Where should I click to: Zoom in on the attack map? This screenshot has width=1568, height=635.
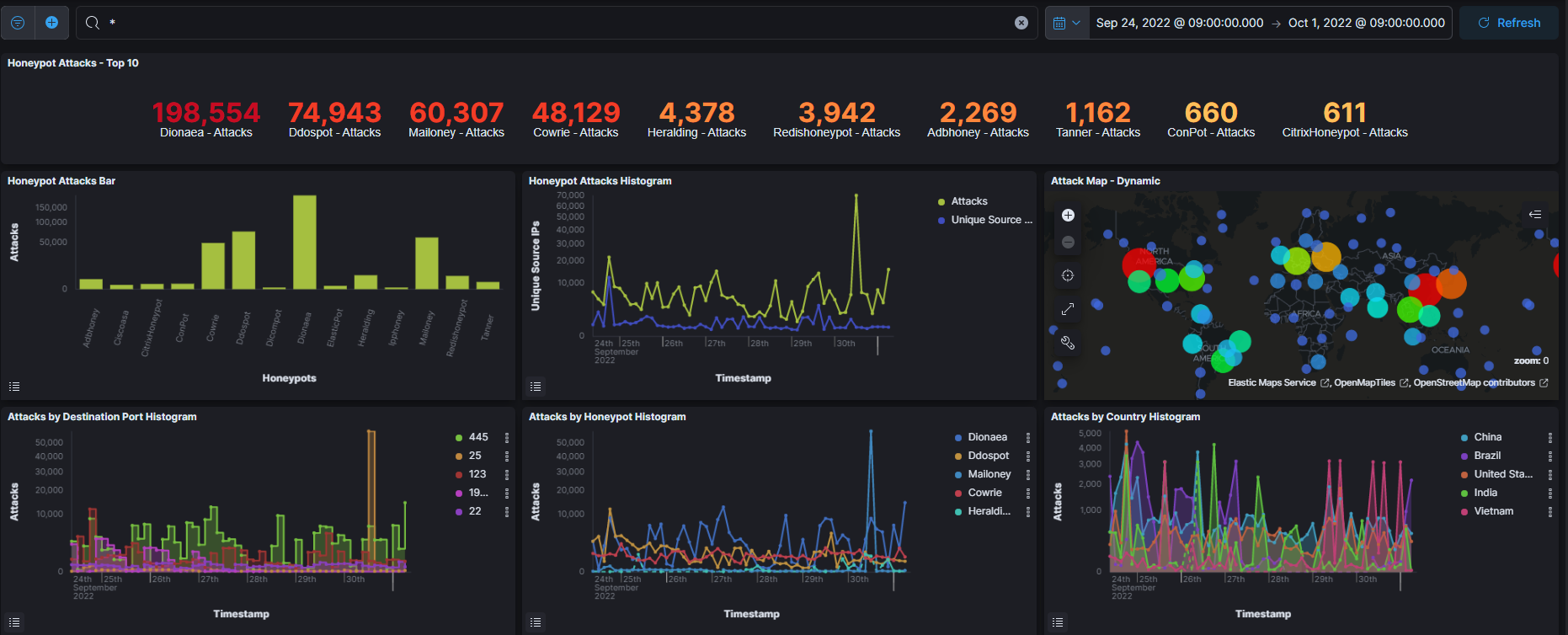[x=1068, y=216]
